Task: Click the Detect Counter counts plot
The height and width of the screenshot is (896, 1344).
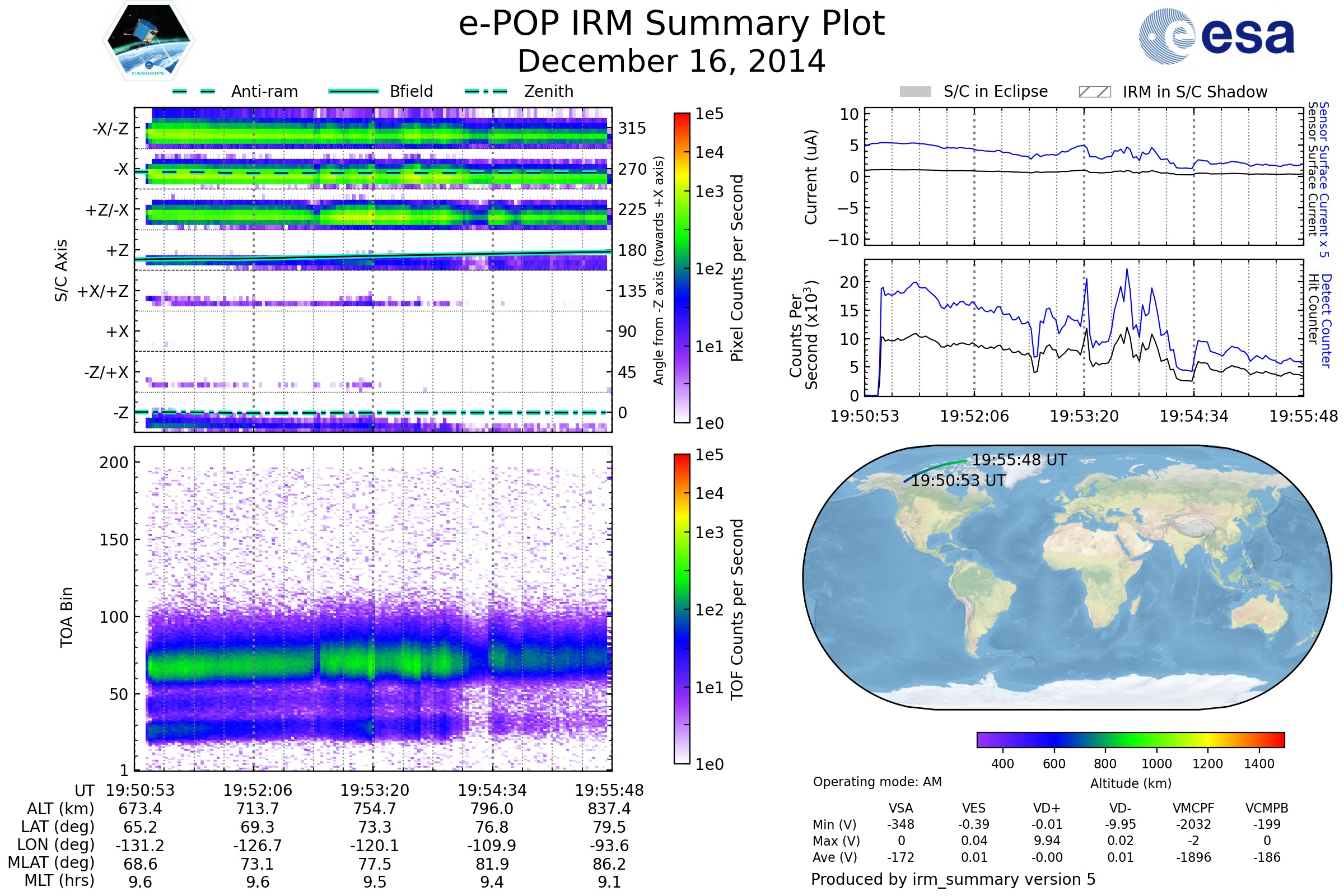Action: tap(1084, 328)
